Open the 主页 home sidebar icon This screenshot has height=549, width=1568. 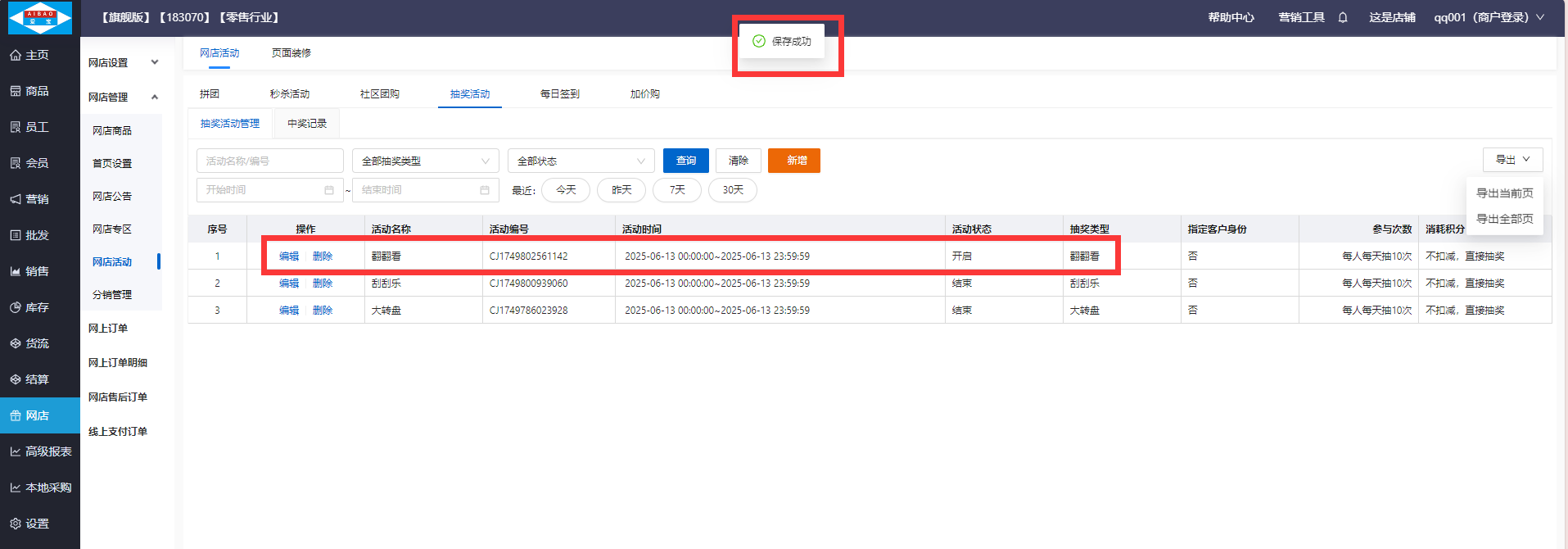click(x=16, y=55)
